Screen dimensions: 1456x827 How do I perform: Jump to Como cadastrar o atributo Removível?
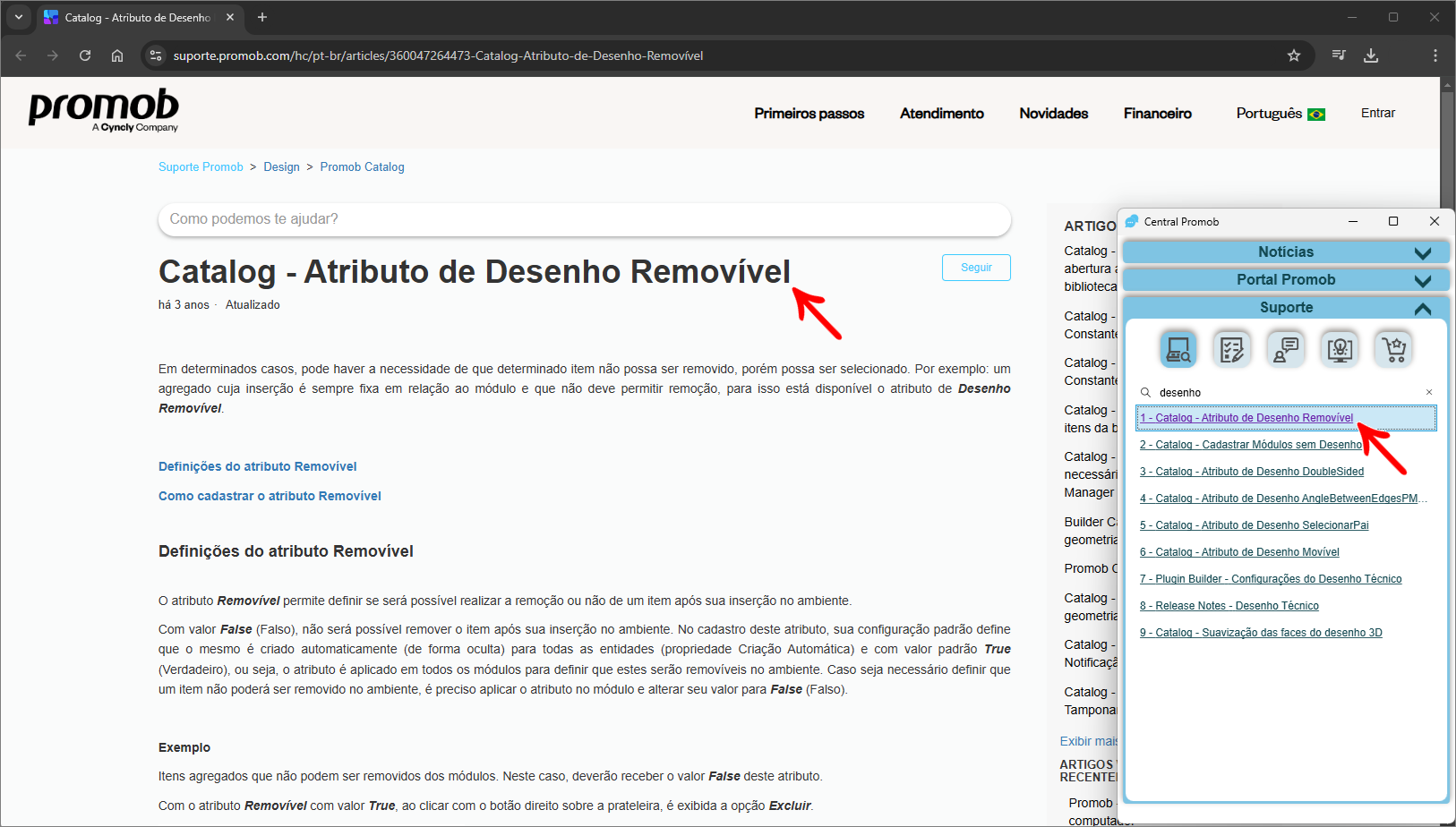tap(270, 496)
